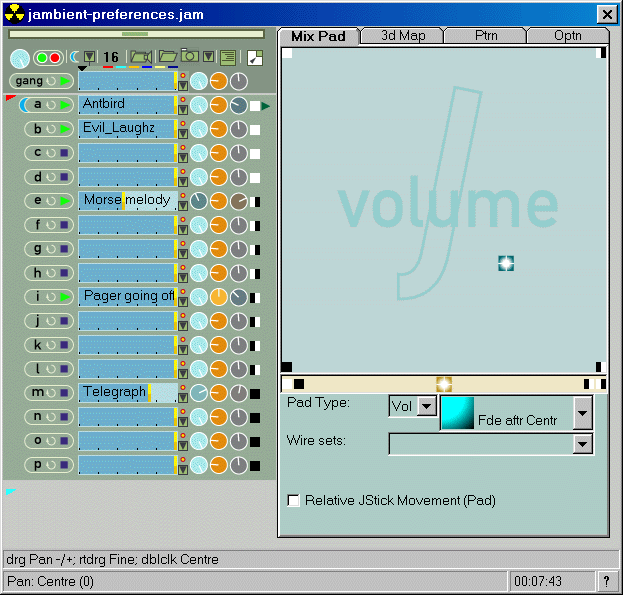Click the text list icon in toolbar
Screen dimensions: 623x595
[x=228, y=58]
